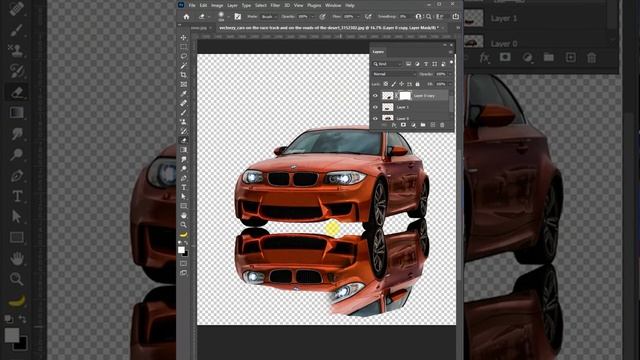
Task: Create new adjustment layer icon
Action: [413, 125]
